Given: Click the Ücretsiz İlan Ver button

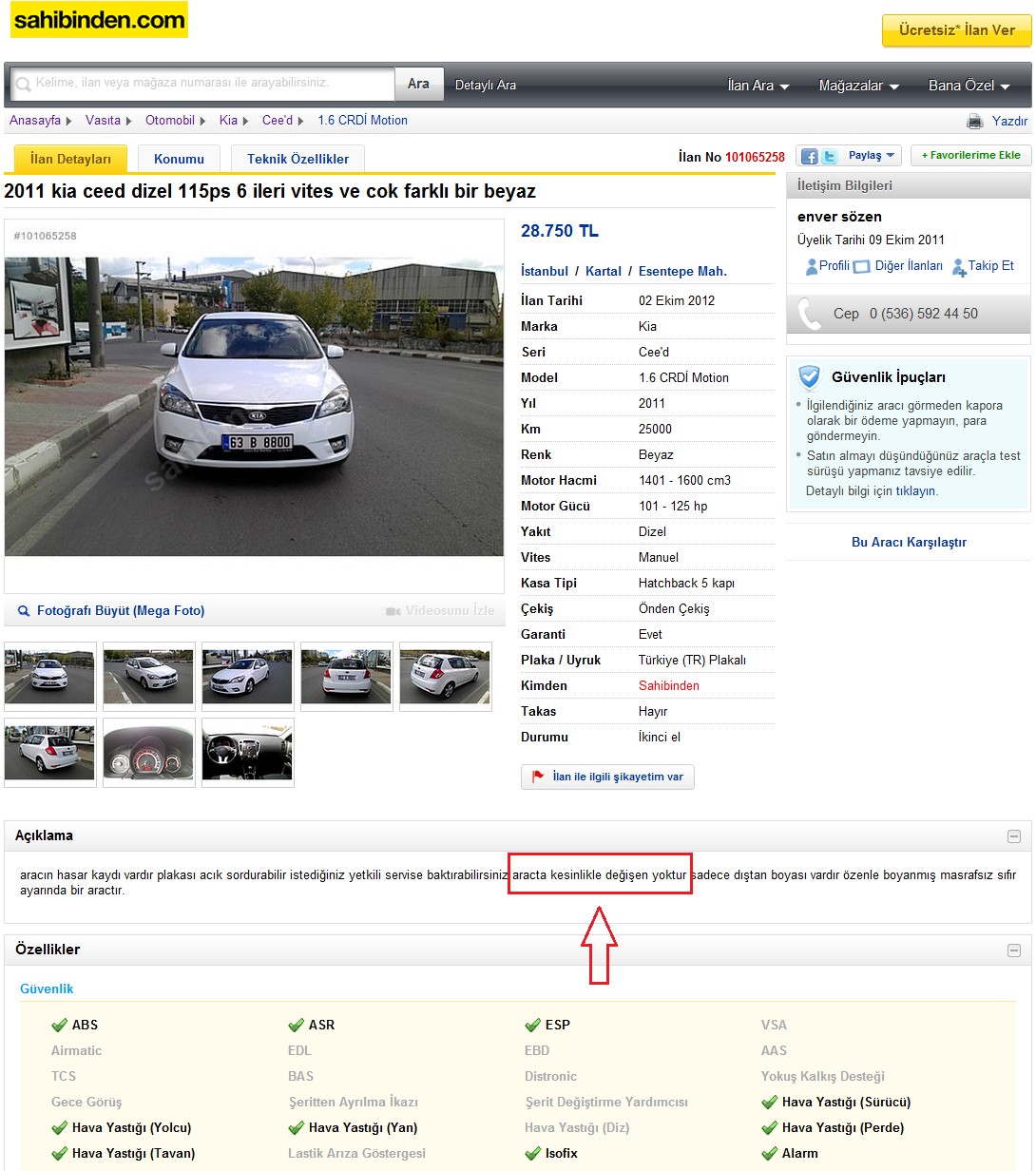Looking at the screenshot, I should [x=956, y=30].
